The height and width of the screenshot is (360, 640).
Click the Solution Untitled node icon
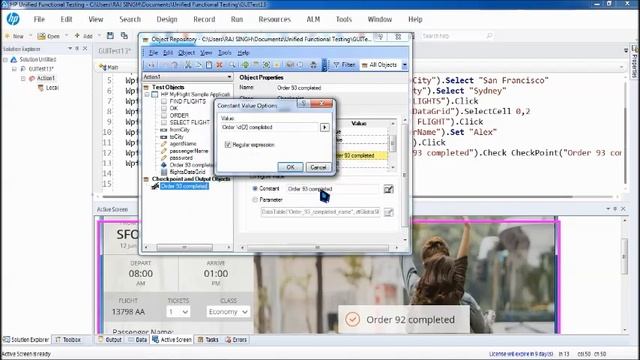pyautogui.click(x=14, y=59)
